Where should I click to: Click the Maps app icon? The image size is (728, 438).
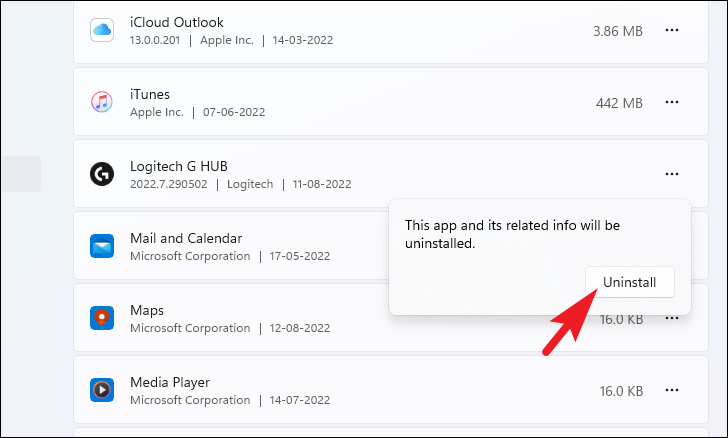[x=102, y=318]
